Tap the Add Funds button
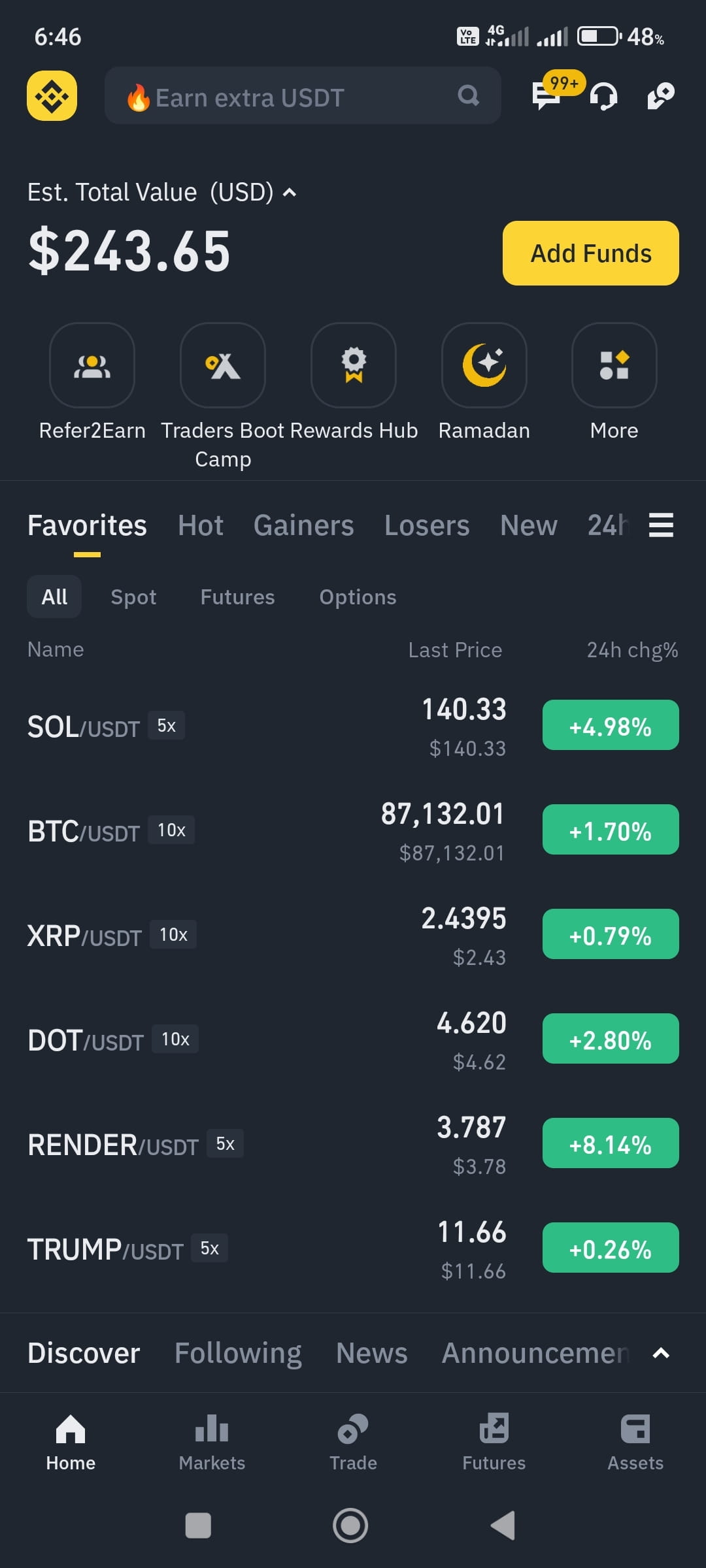 coord(591,253)
